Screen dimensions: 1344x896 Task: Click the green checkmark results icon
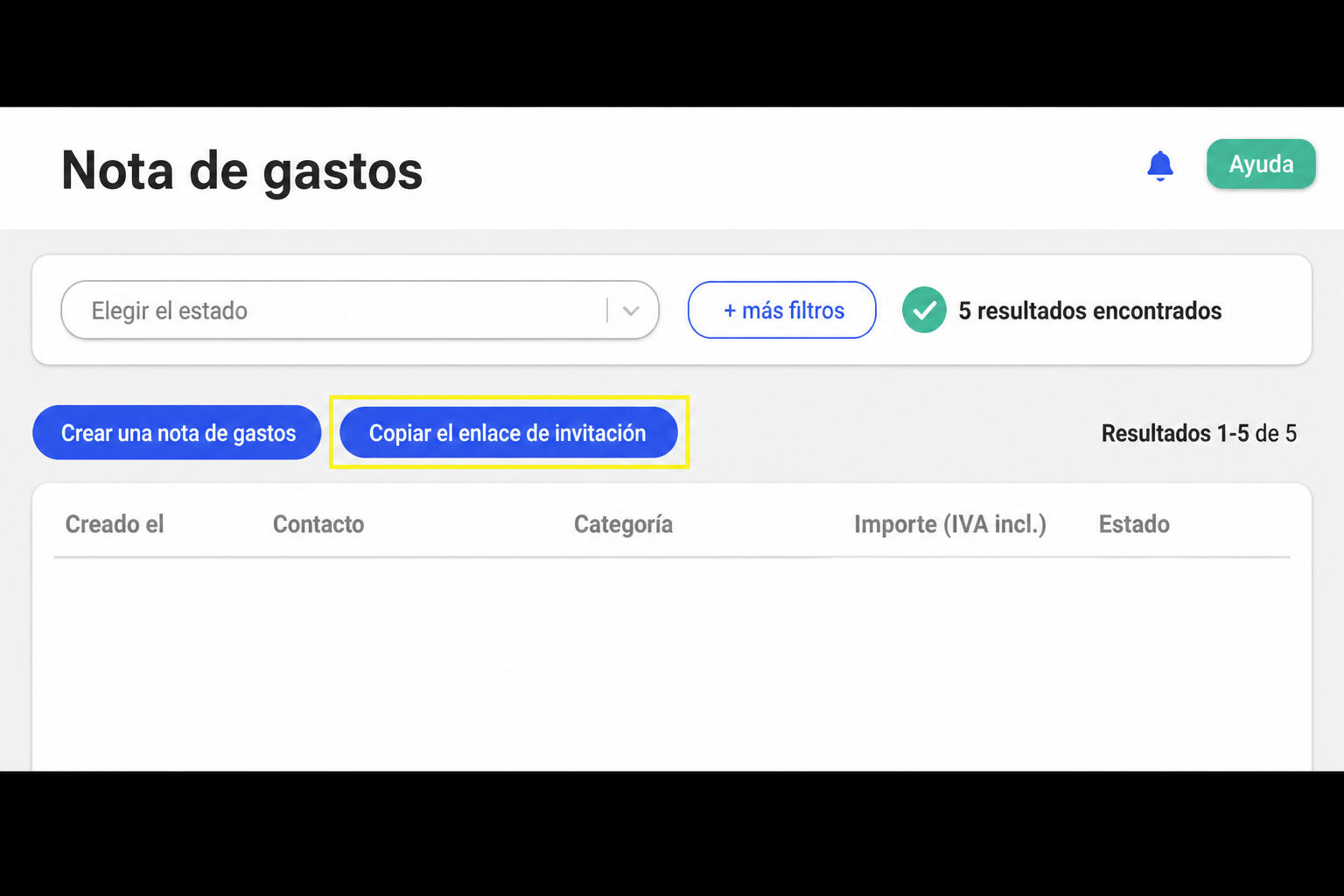pos(924,310)
